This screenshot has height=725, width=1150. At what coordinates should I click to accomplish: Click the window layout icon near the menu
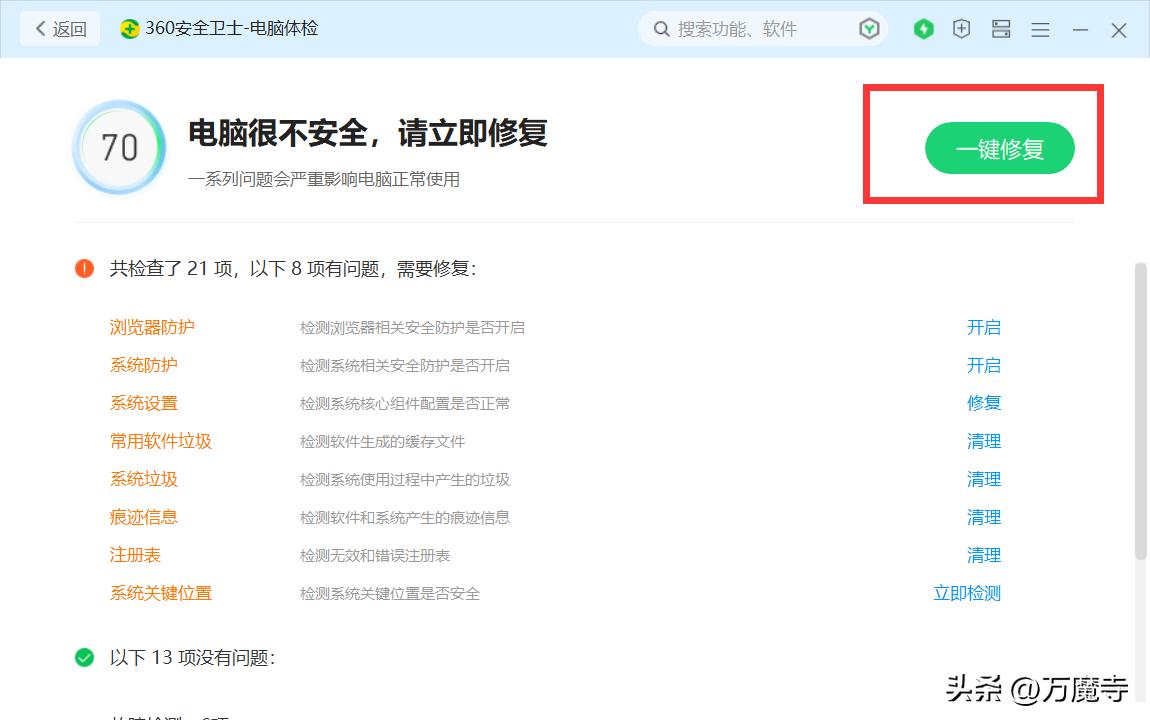[1001, 29]
